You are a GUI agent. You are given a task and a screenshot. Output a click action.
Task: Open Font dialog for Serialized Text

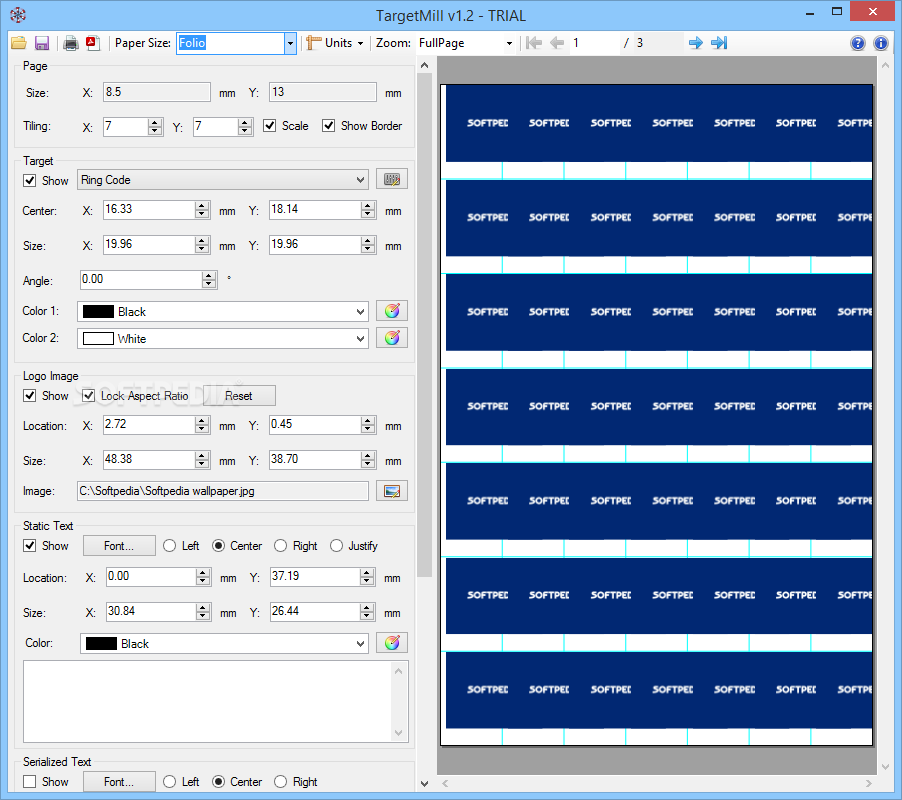click(119, 782)
